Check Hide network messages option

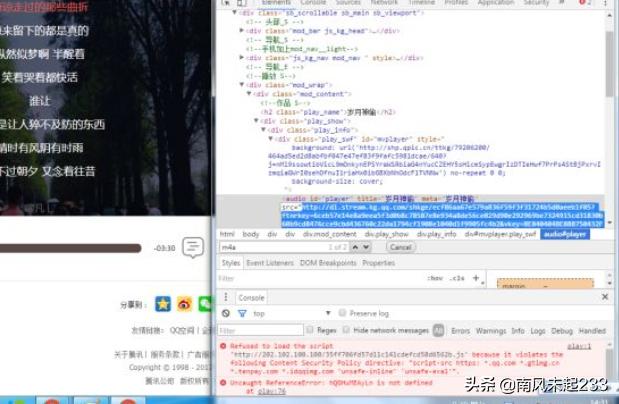coord(347,330)
